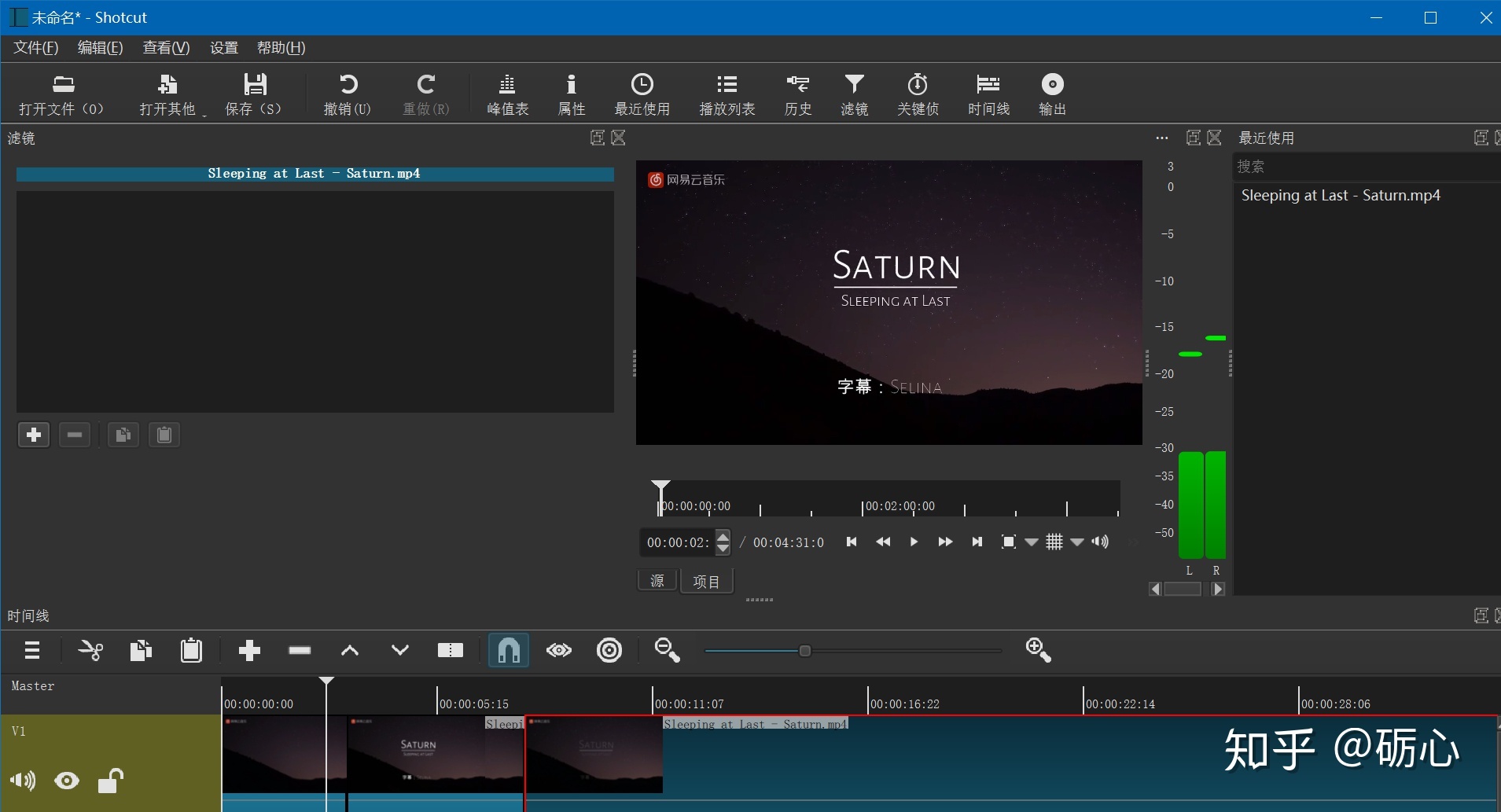Skip to start of the player
This screenshot has width=1501, height=812.
[851, 542]
